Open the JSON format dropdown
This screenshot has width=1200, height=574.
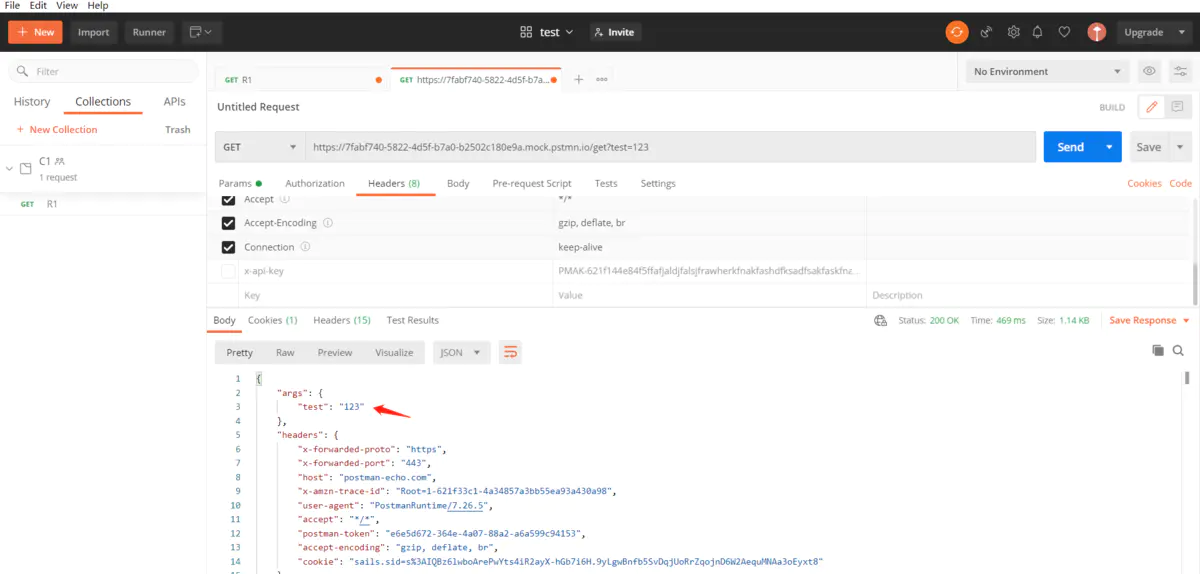[461, 352]
